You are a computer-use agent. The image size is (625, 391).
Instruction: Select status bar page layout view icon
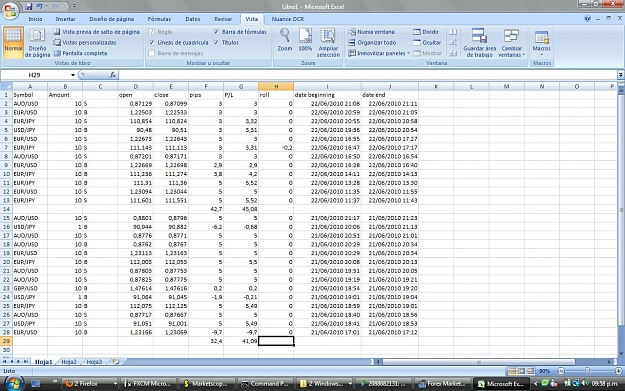pyautogui.click(x=521, y=371)
